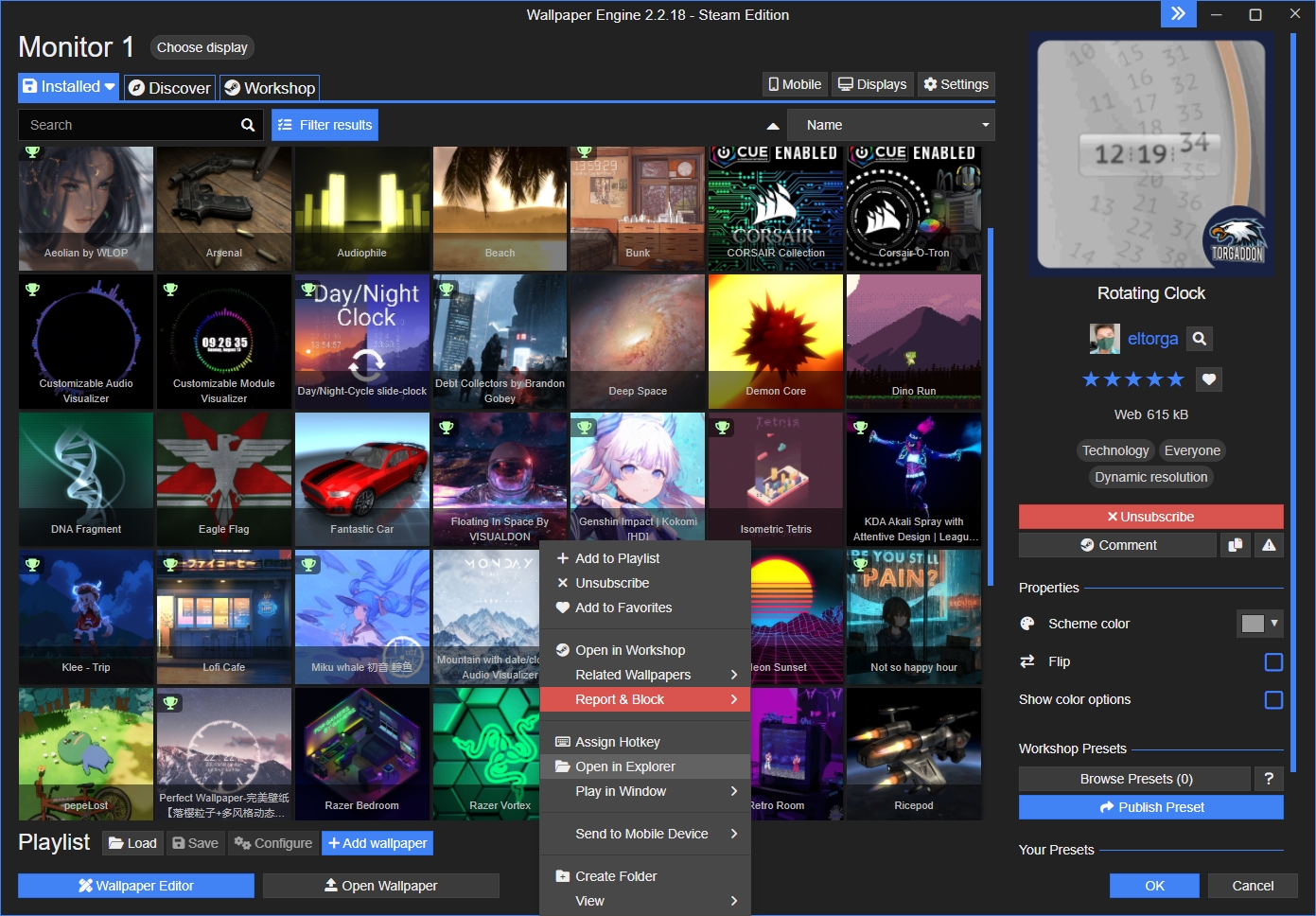Click the Filter results button
Screen dimensions: 1316x916
coord(325,125)
